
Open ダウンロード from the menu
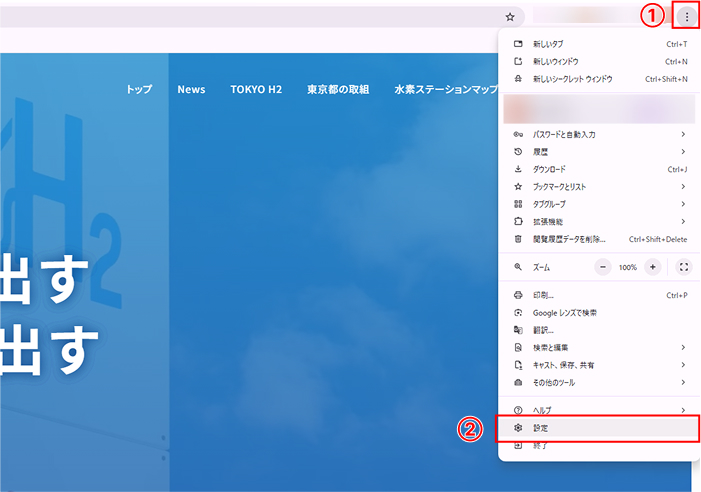pyautogui.click(x=599, y=169)
